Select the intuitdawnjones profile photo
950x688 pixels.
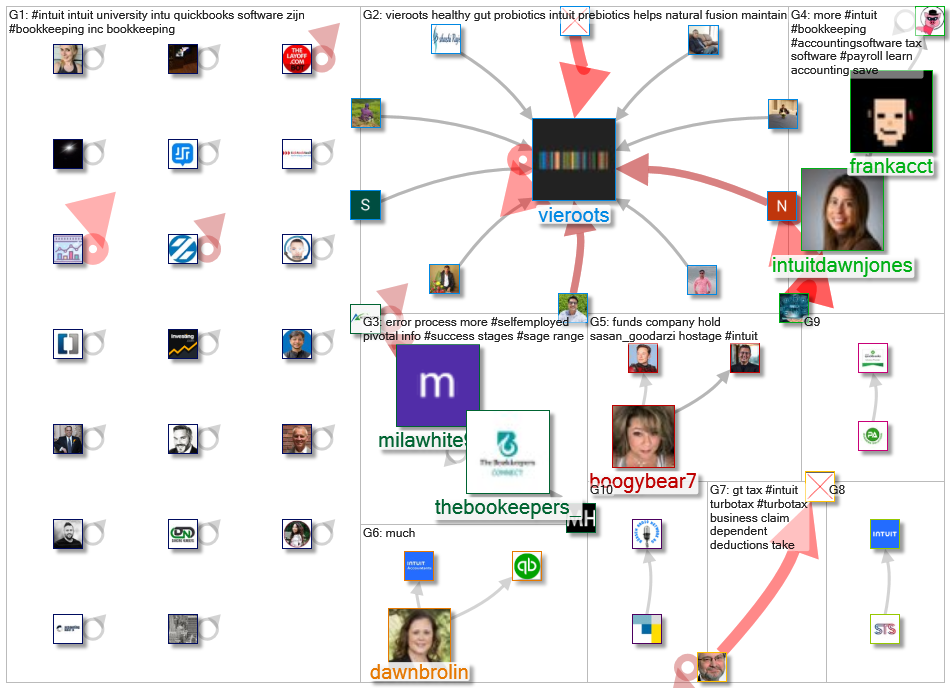pos(842,210)
